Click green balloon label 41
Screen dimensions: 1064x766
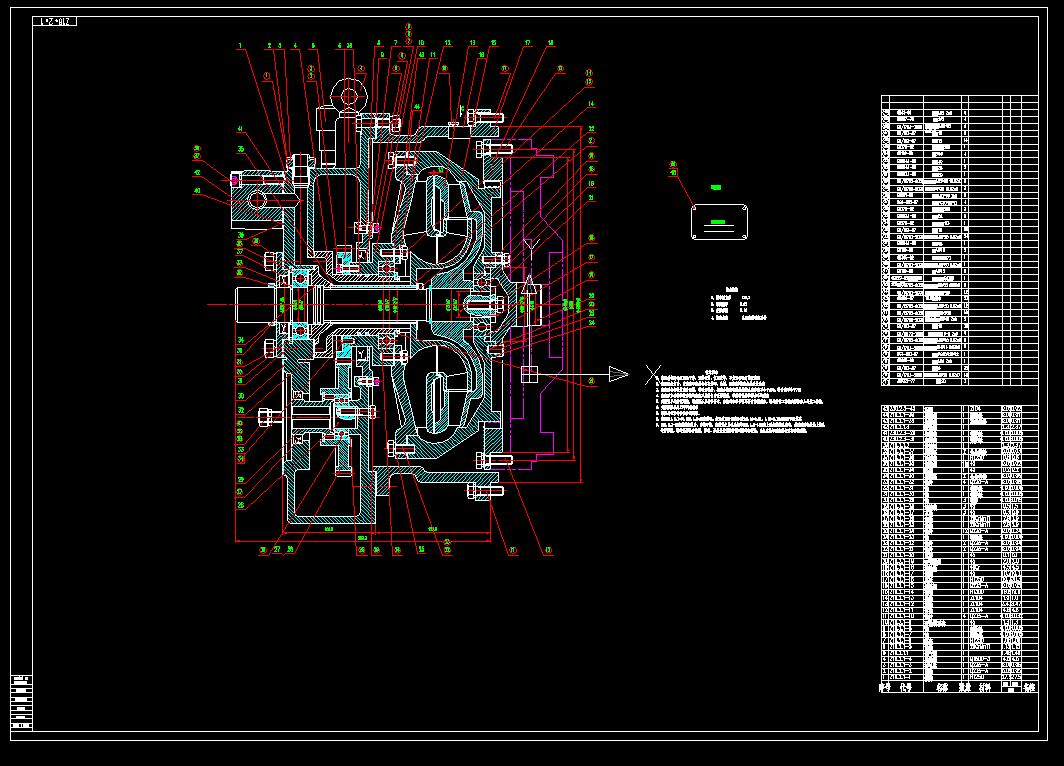click(240, 129)
